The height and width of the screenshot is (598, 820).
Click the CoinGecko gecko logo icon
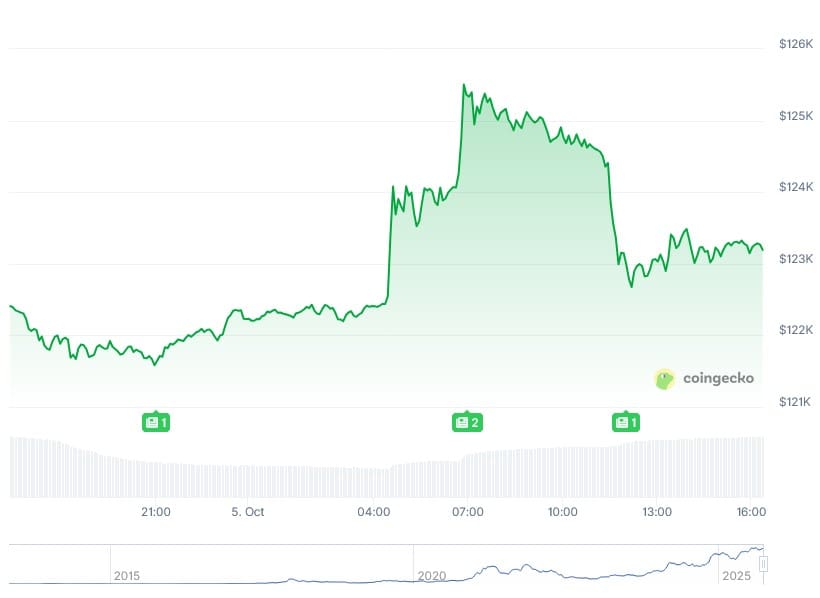tap(665, 378)
